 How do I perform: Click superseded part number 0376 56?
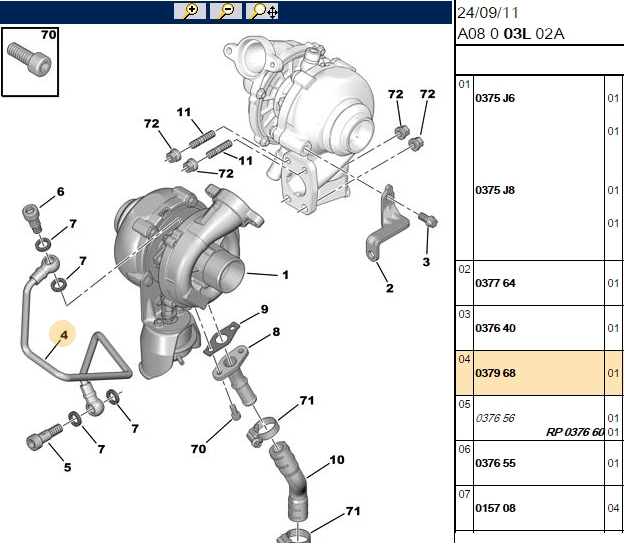pos(495,418)
